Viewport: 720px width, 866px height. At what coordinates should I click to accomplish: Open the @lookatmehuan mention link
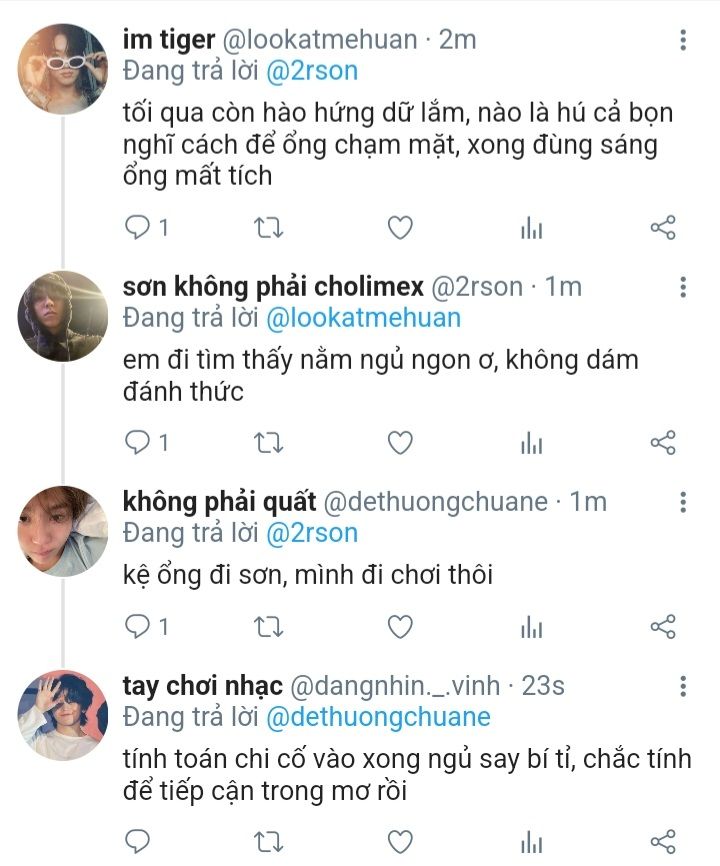(x=364, y=318)
